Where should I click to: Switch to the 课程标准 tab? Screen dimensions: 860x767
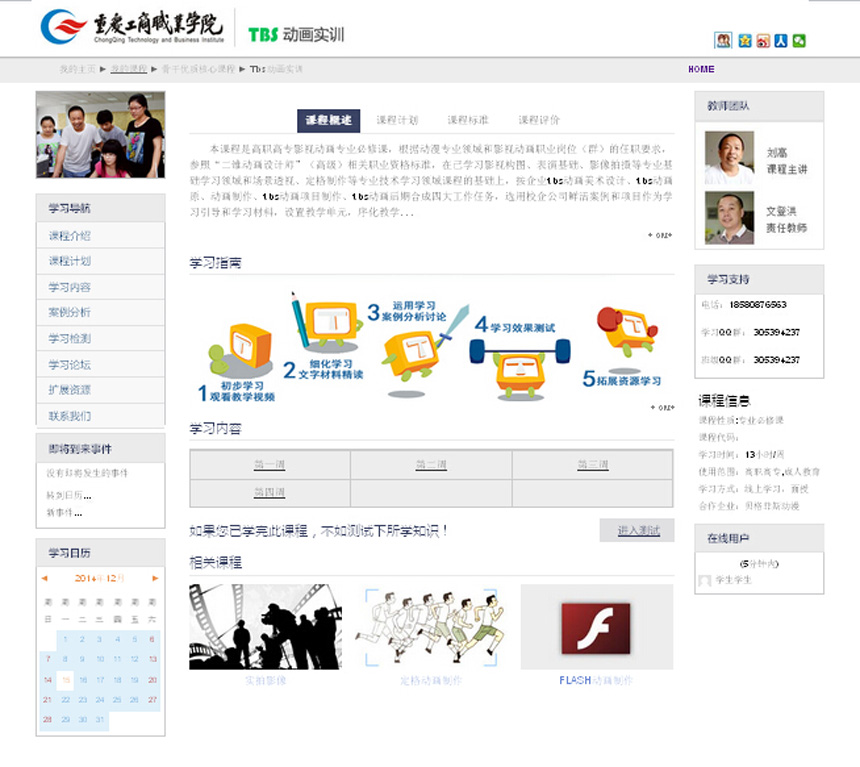[x=468, y=120]
